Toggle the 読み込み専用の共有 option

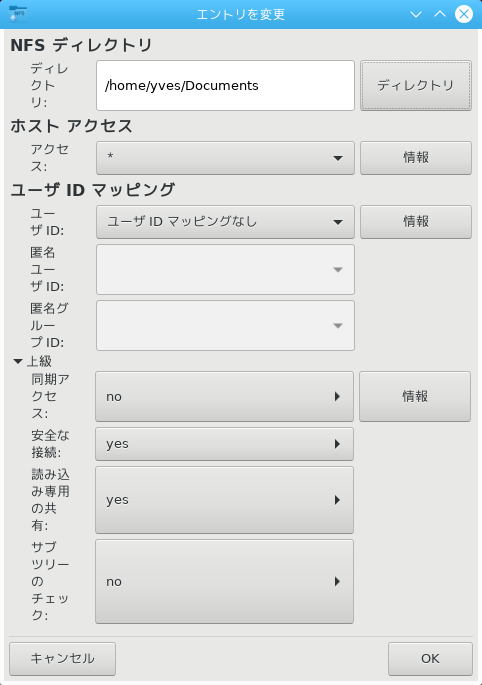pyautogui.click(x=224, y=500)
